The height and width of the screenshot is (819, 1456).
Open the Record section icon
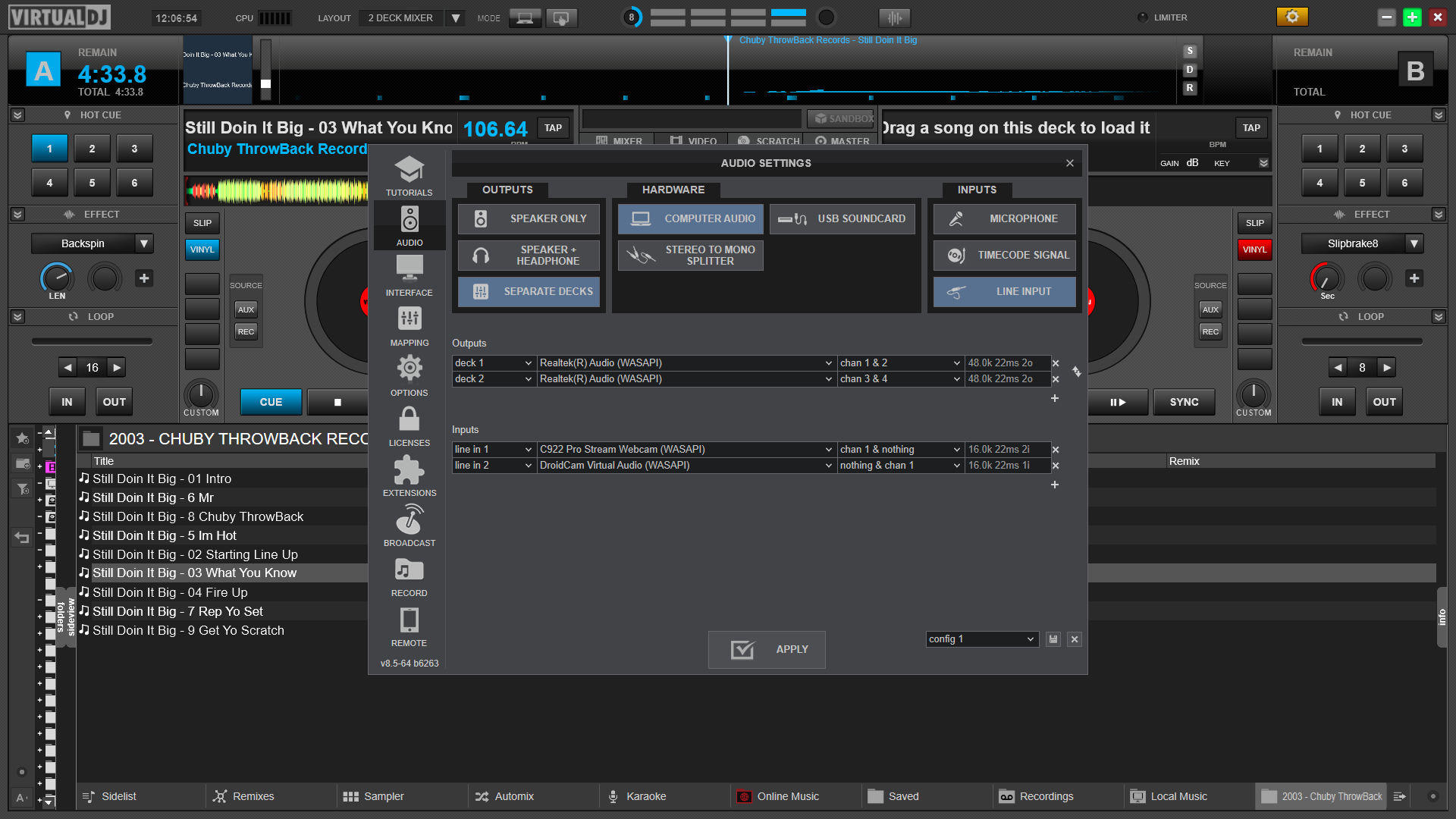click(409, 576)
